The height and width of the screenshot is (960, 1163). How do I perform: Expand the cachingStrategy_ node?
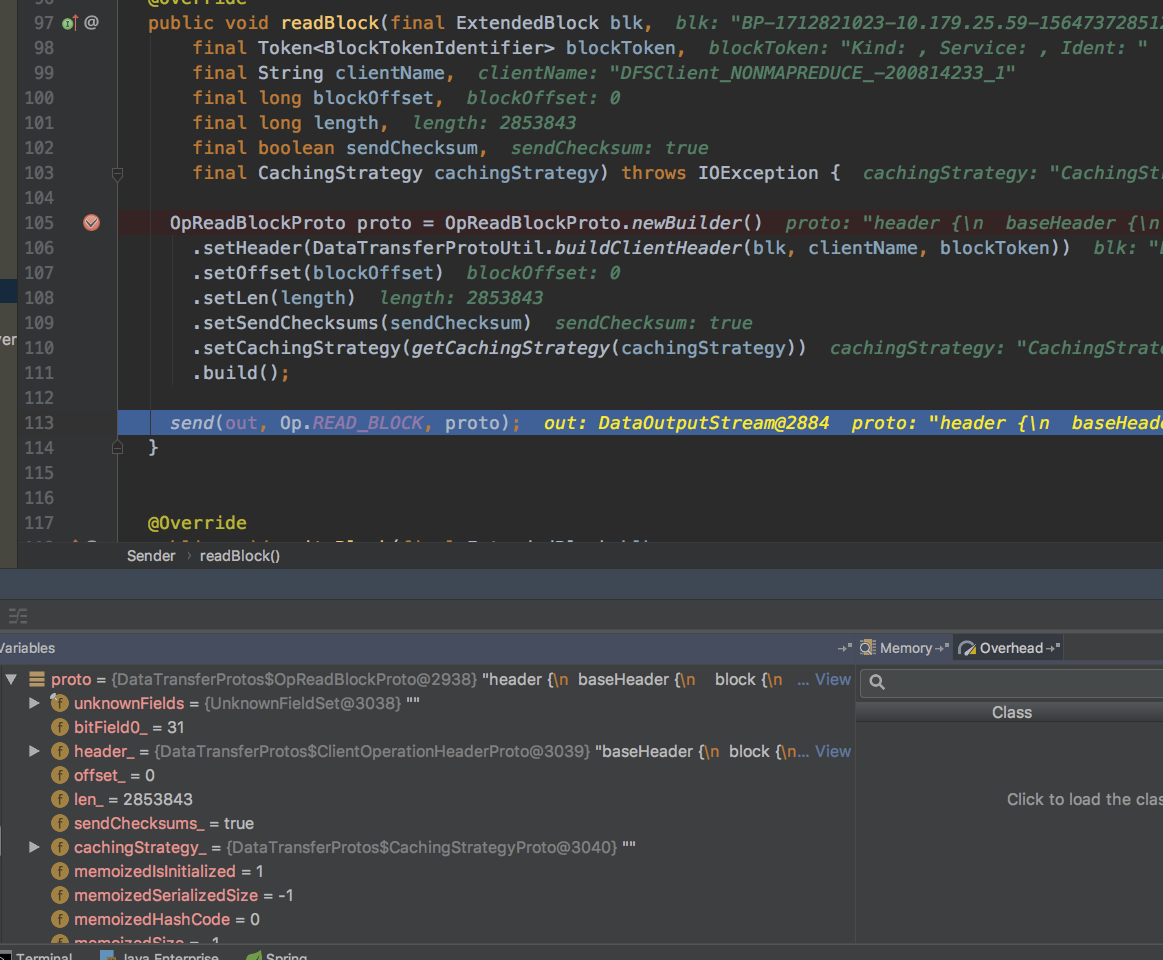(x=34, y=846)
